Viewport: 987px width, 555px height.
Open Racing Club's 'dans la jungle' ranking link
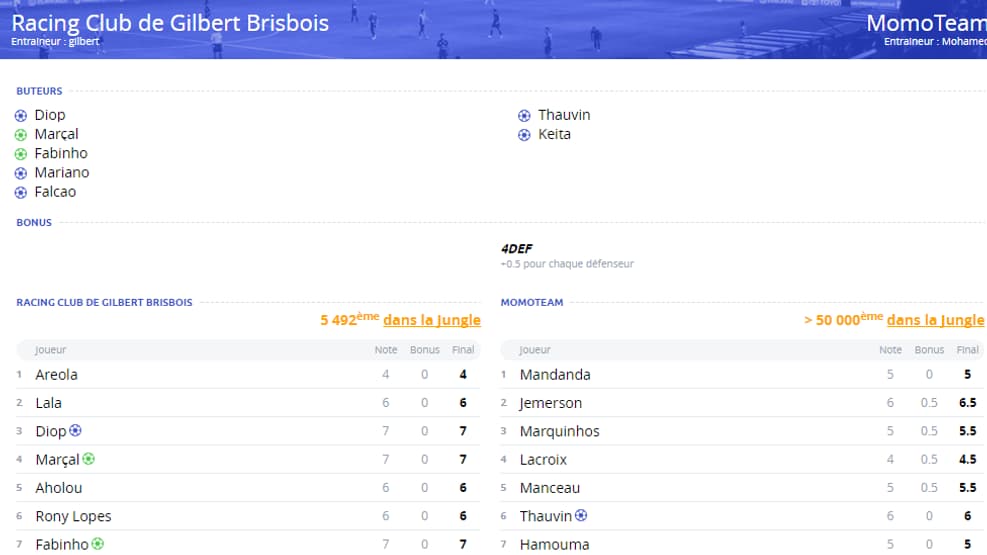tap(432, 320)
